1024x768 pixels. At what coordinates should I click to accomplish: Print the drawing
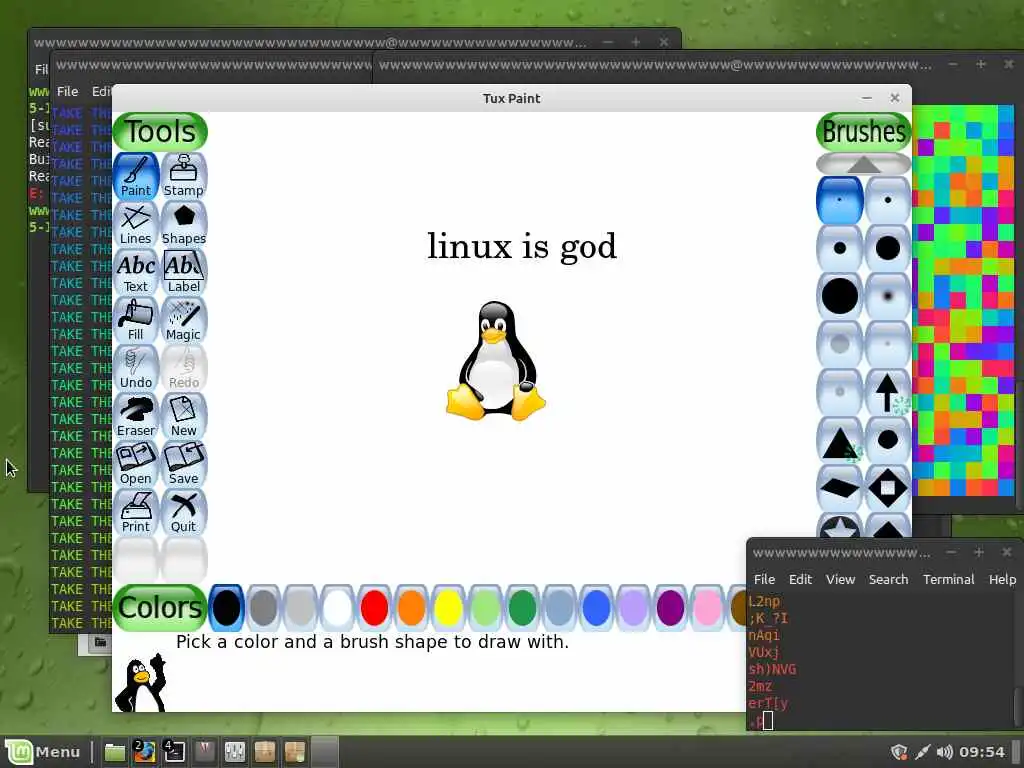click(136, 513)
